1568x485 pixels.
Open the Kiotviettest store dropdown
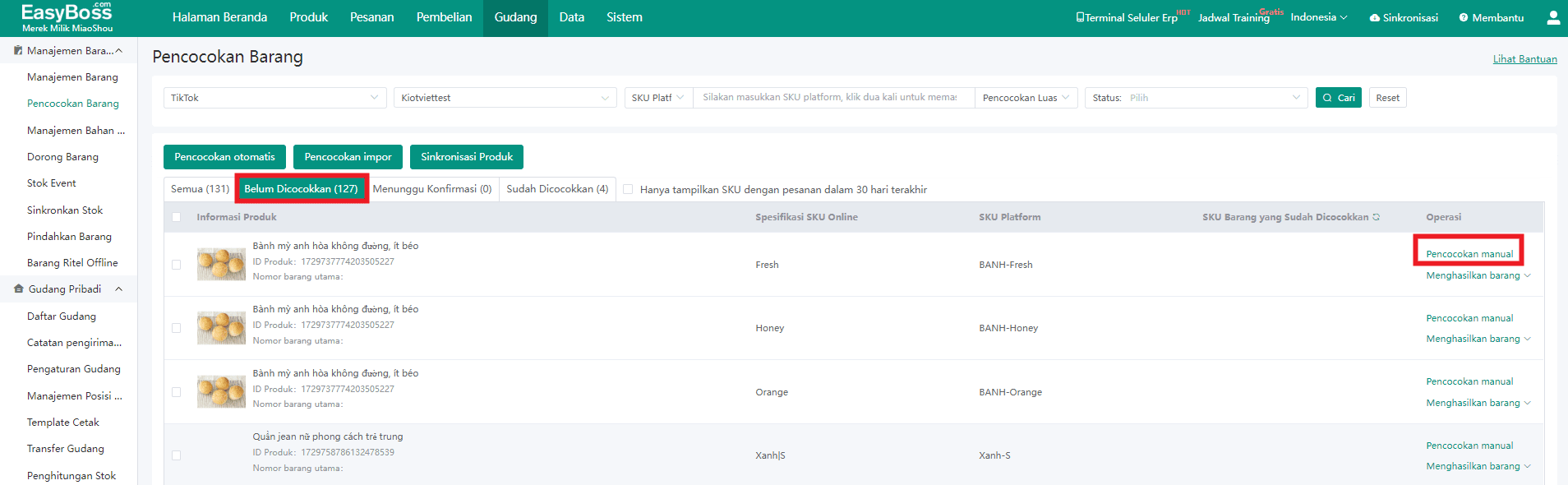[x=505, y=98]
